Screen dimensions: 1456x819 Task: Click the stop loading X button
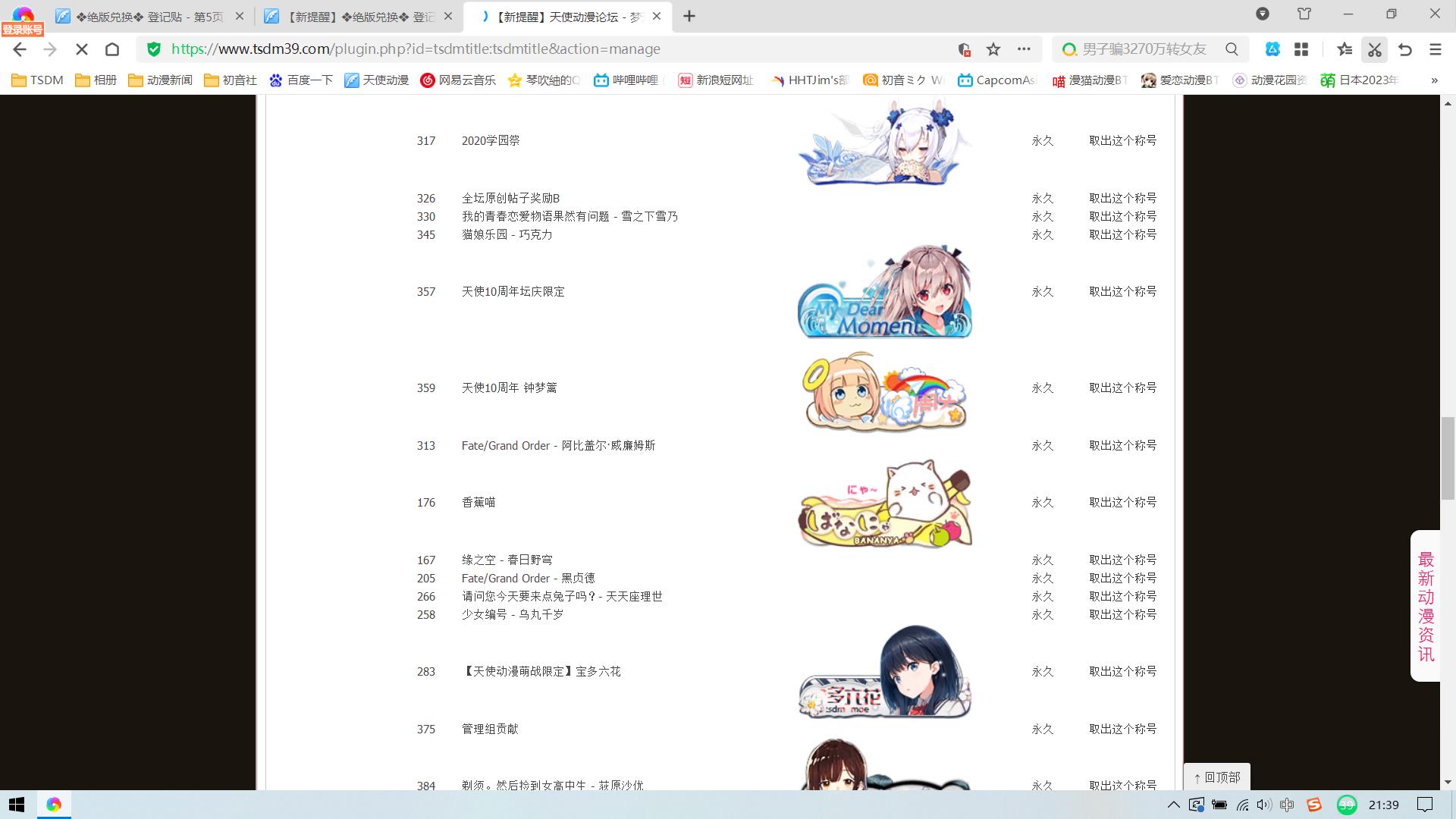tap(82, 49)
